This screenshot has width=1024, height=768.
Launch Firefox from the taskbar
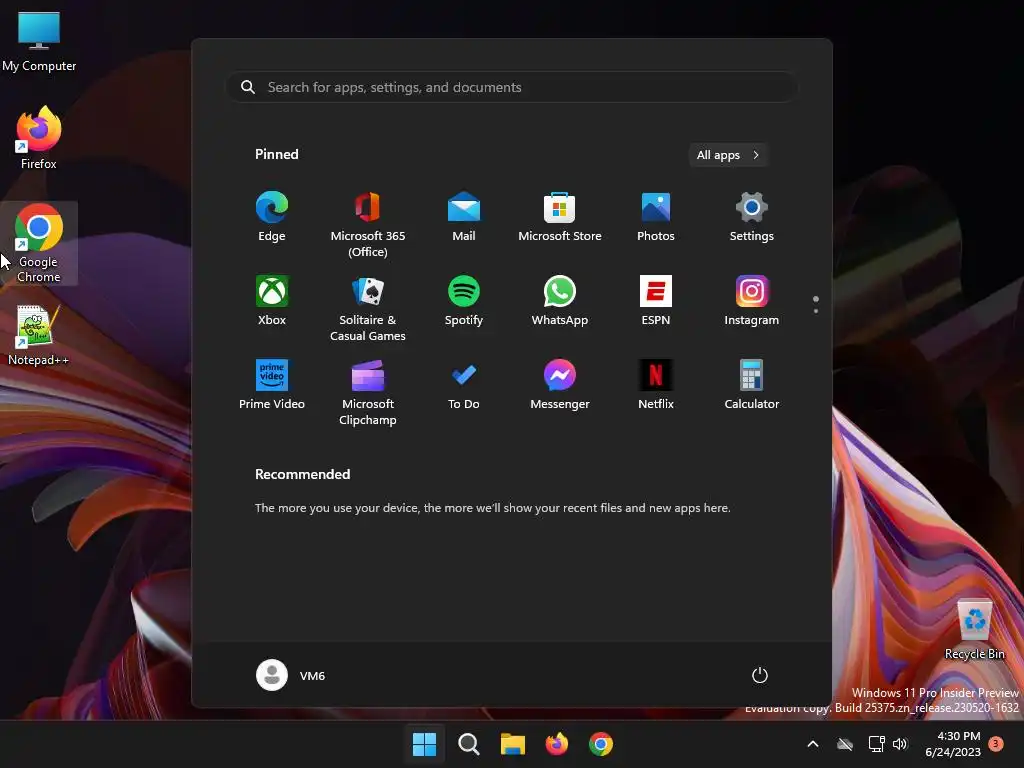556,744
